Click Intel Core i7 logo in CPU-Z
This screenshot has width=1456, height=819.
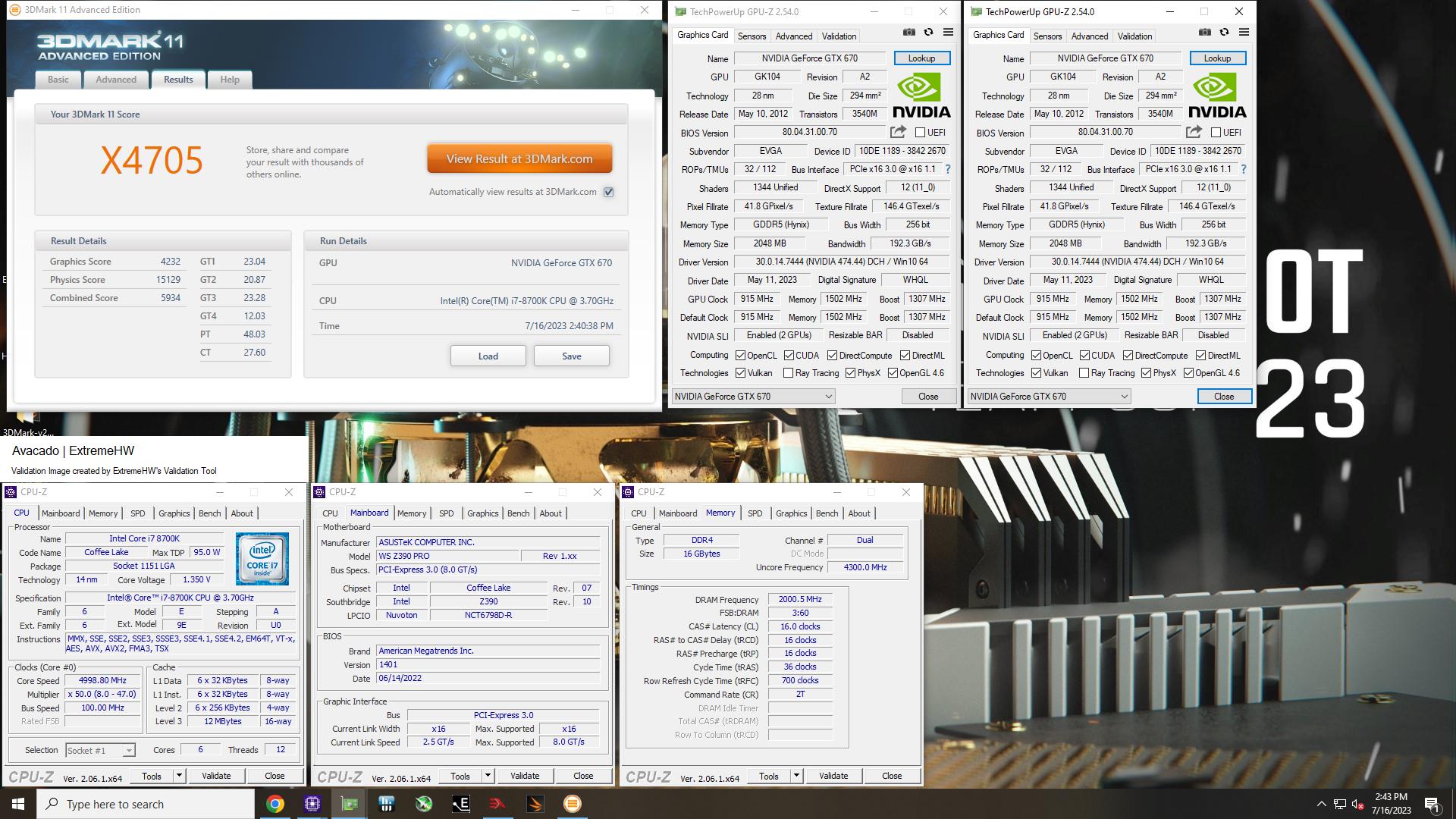coord(262,558)
